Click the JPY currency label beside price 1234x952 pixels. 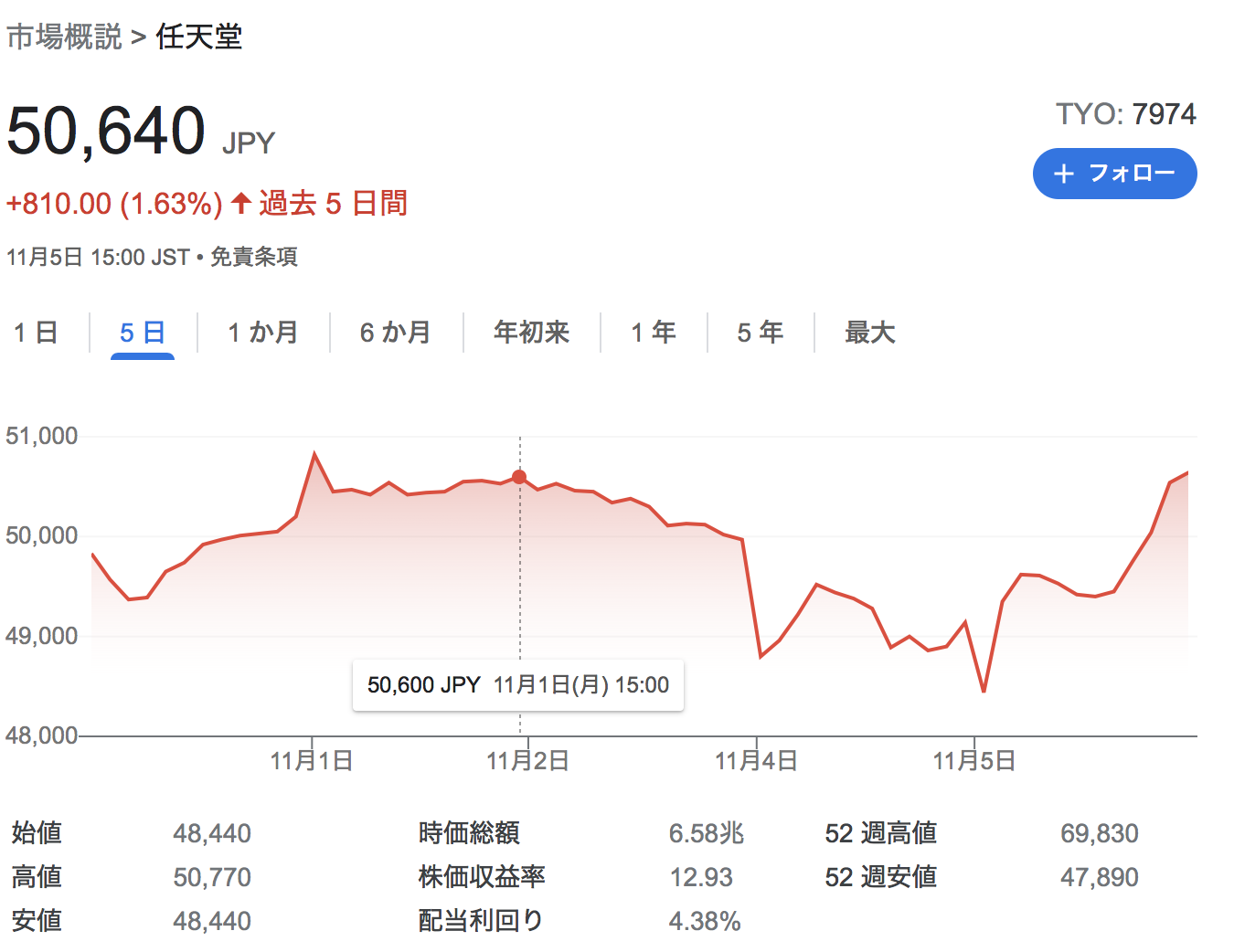click(x=249, y=143)
